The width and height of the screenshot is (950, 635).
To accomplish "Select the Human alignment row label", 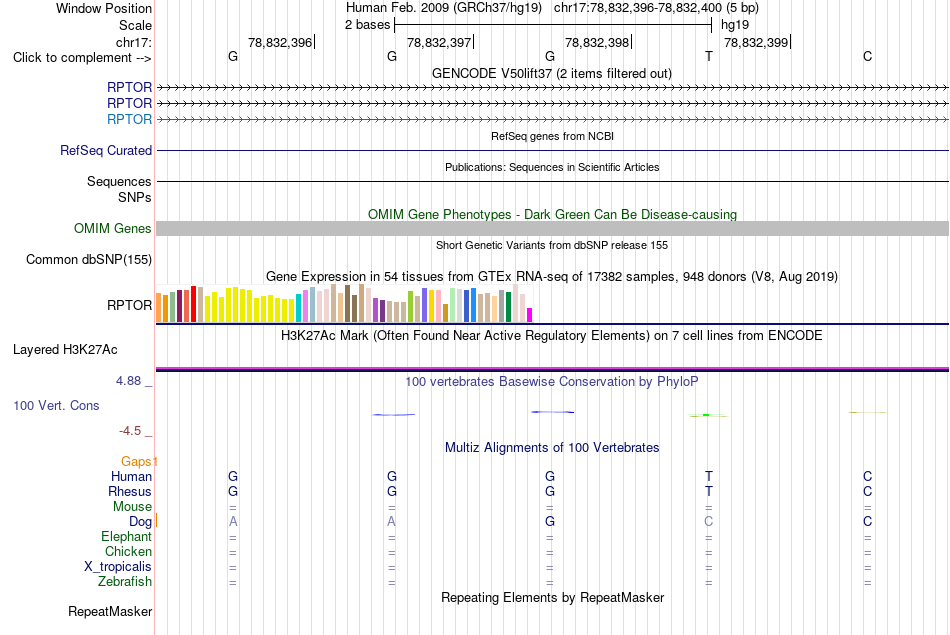I will pos(131,477).
